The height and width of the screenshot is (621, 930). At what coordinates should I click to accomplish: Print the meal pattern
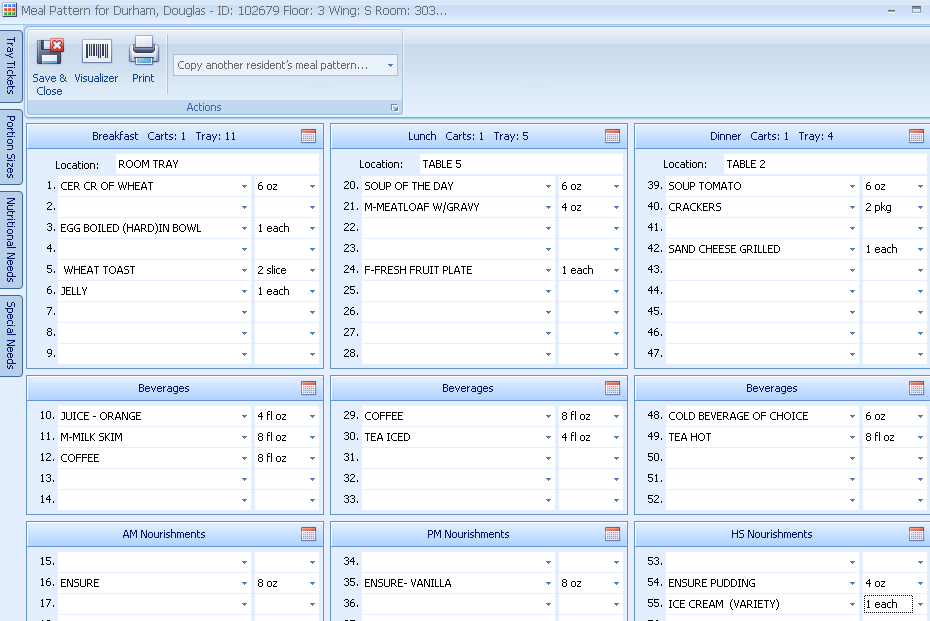(x=143, y=60)
